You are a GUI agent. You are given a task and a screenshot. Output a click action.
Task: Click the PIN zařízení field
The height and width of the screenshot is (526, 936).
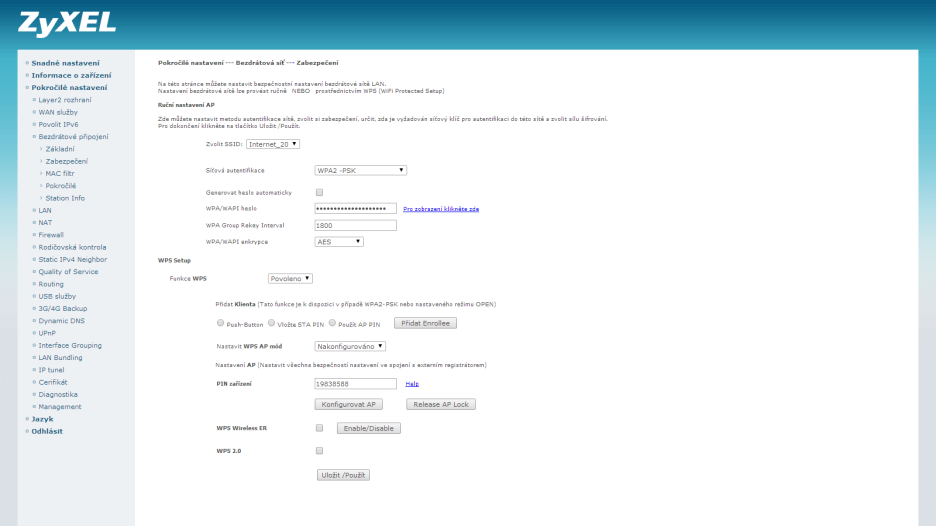(355, 384)
